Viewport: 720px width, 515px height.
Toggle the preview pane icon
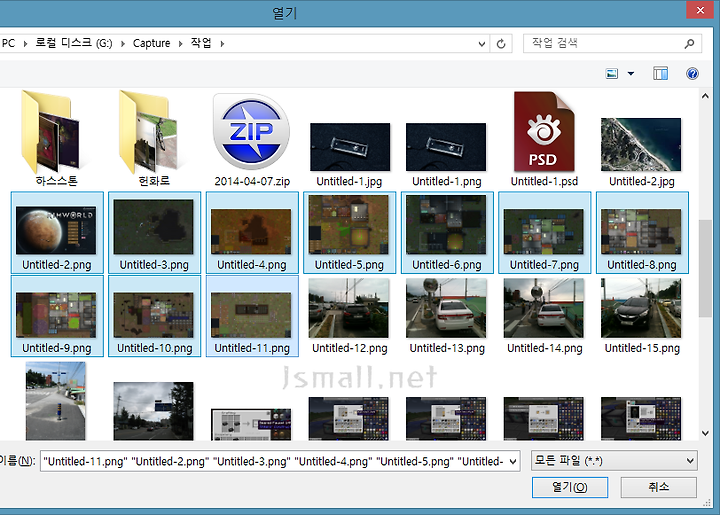pos(660,73)
